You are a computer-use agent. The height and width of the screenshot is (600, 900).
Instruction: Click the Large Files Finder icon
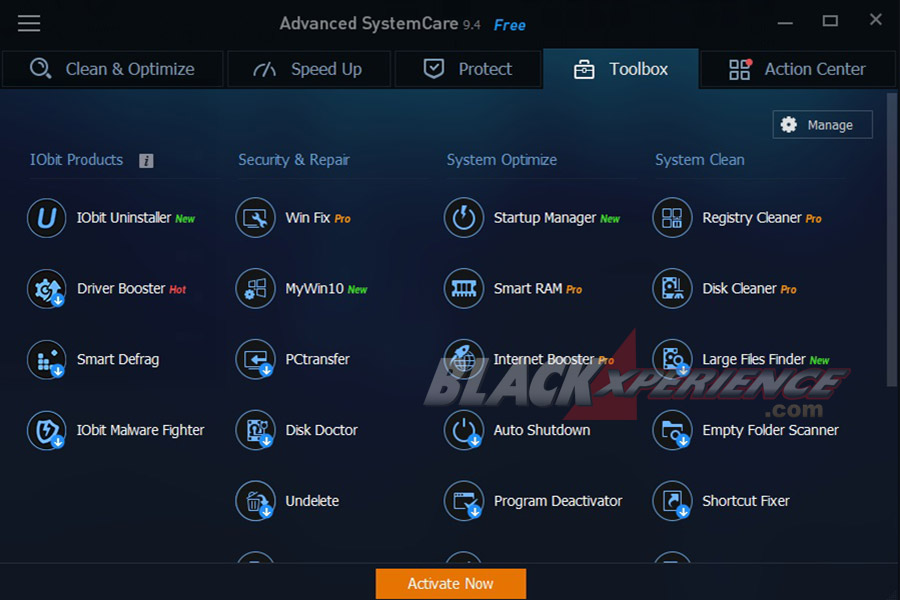click(x=672, y=359)
